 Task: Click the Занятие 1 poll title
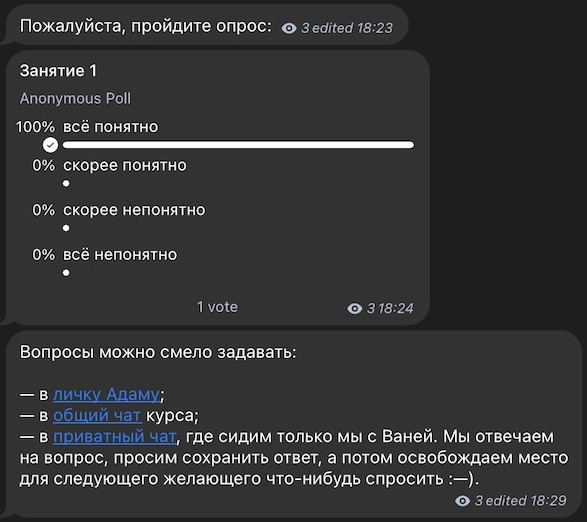tap(58, 71)
